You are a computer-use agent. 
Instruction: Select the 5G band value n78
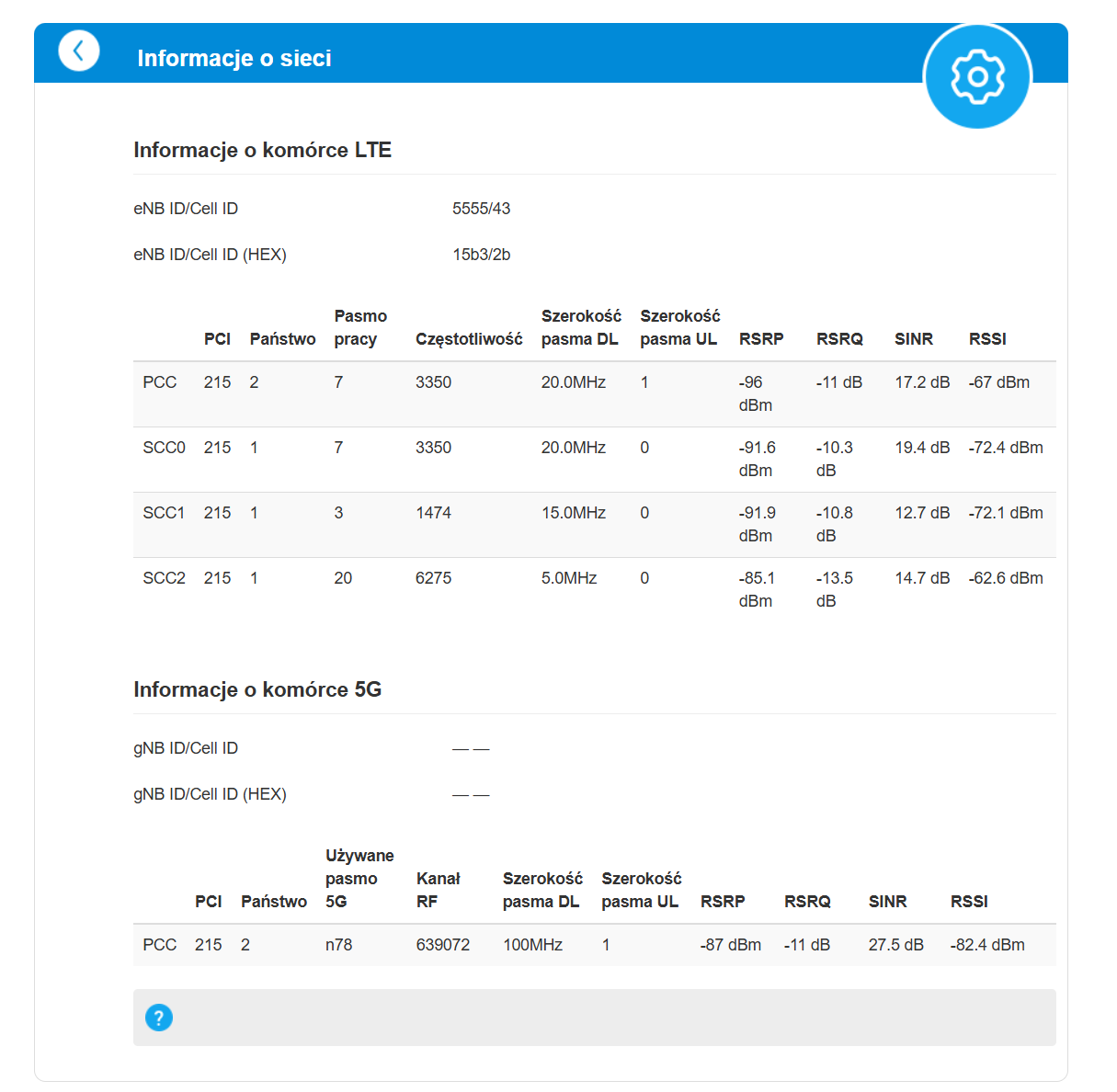[x=338, y=945]
